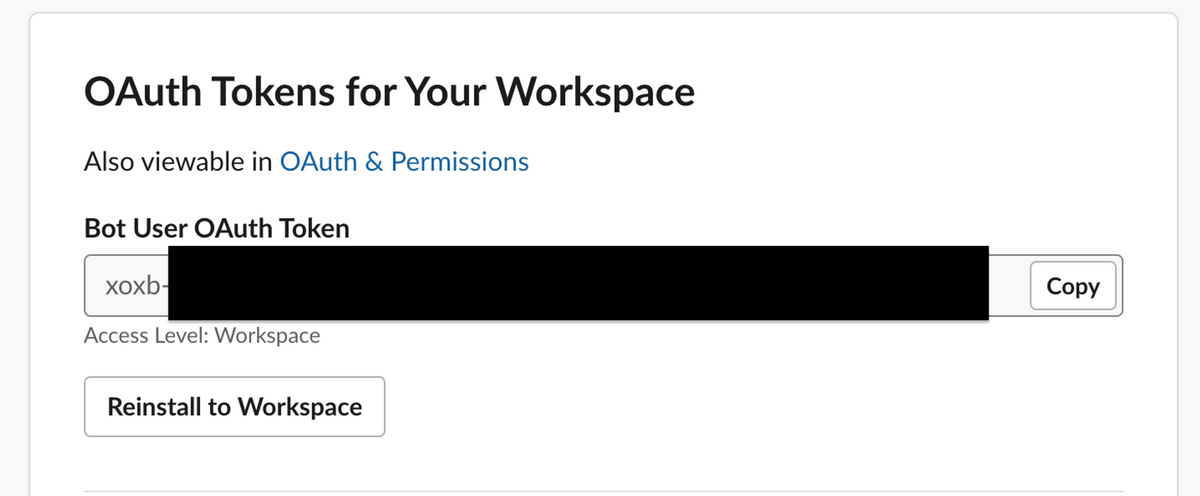This screenshot has width=1200, height=496.
Task: Focus the Bot User OAuth Token field
Action: (603, 286)
